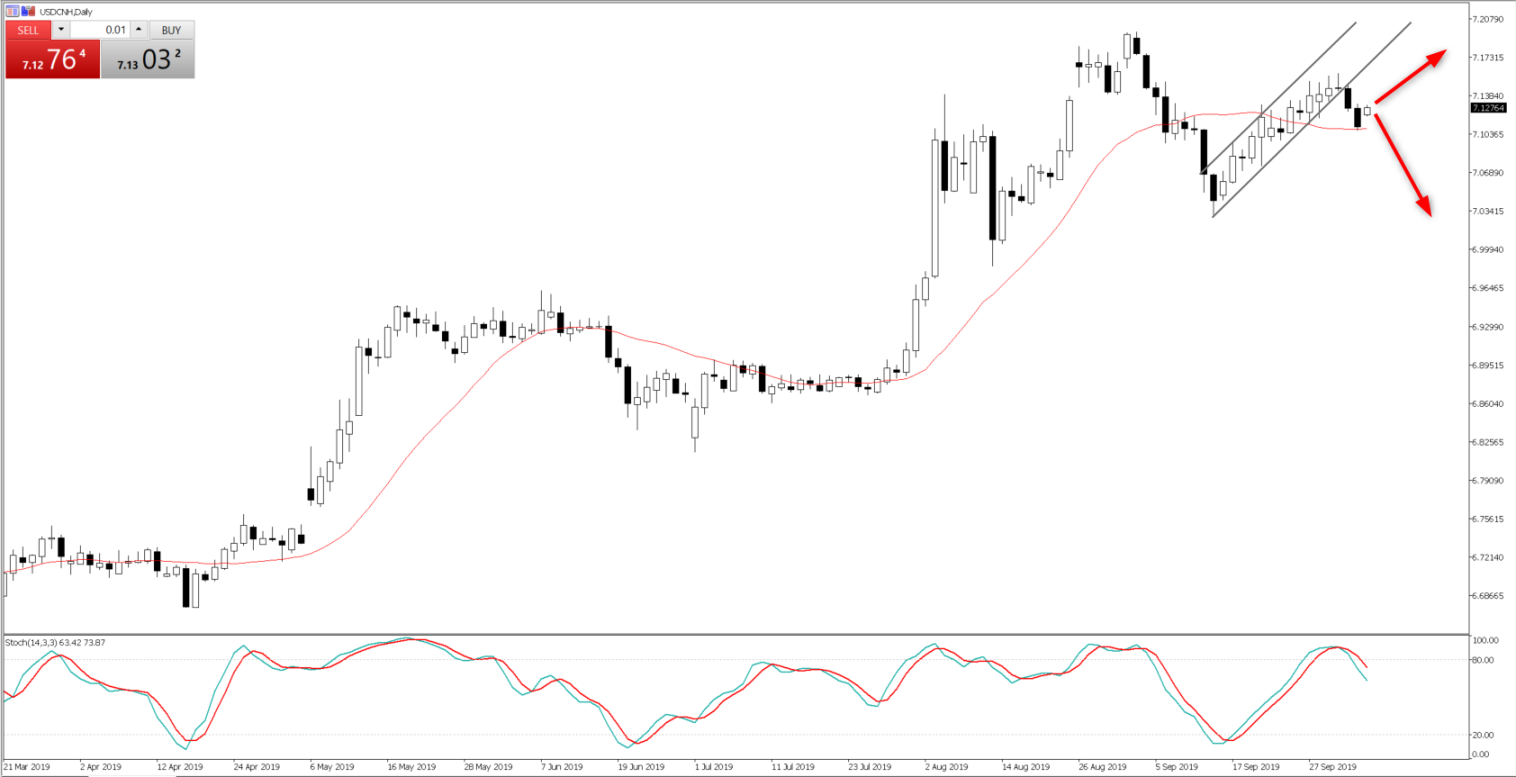This screenshot has width=1516, height=777.
Task: Decrease lot volume with the down arrow
Action: point(61,30)
